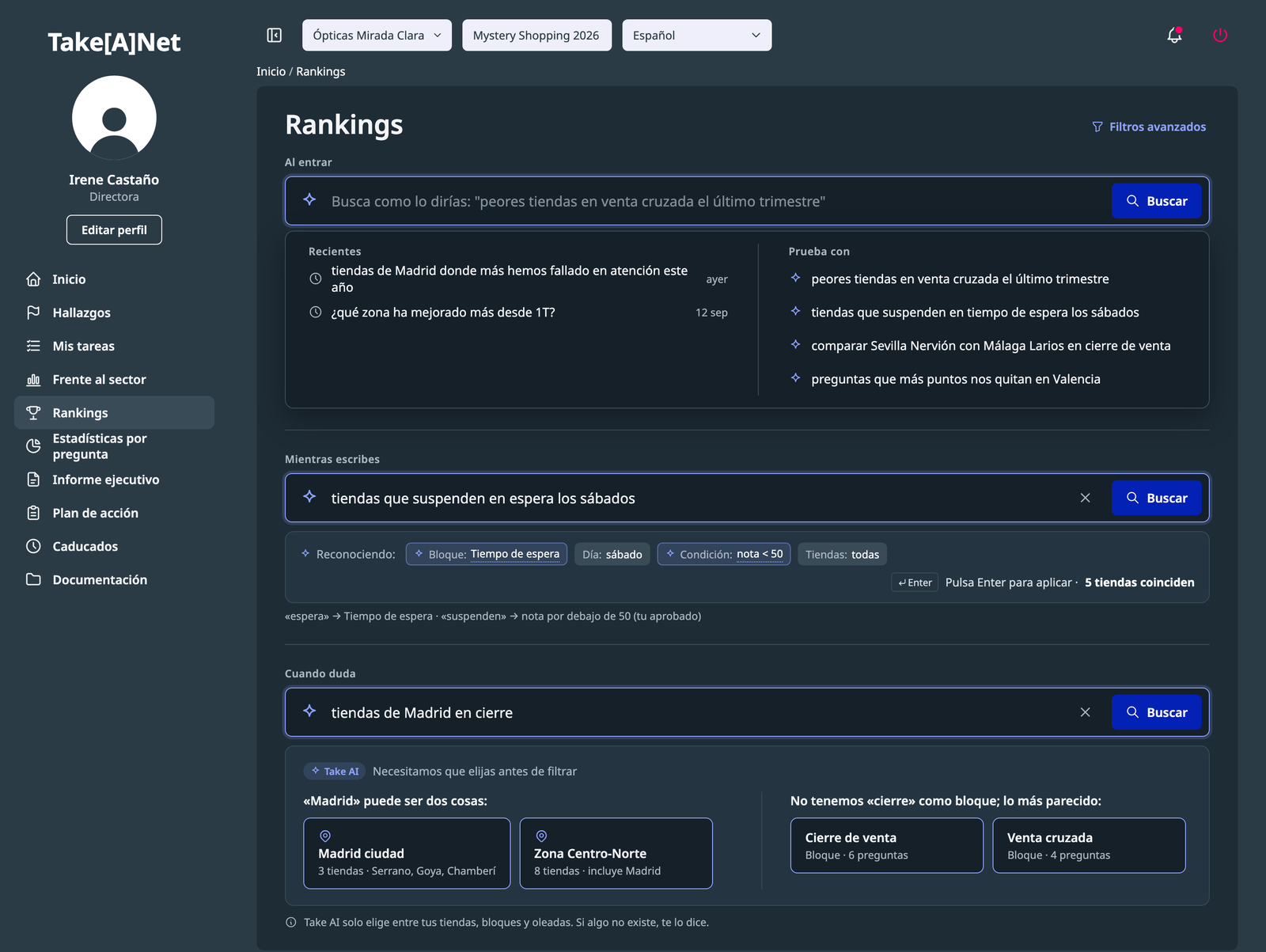Viewport: 1266px width, 952px height.
Task: Open Documentación section
Action: 114,579
